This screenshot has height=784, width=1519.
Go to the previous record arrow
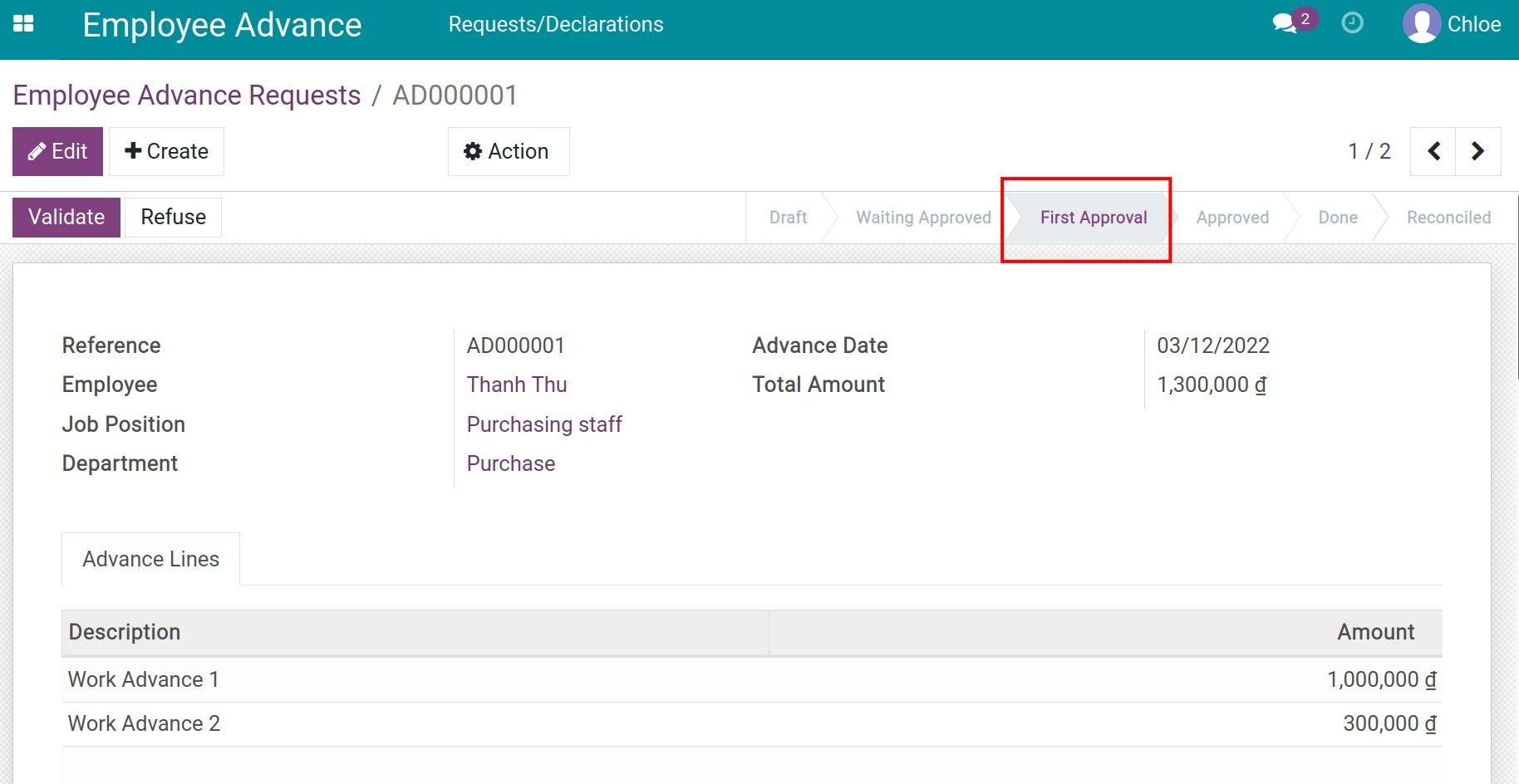1433,151
